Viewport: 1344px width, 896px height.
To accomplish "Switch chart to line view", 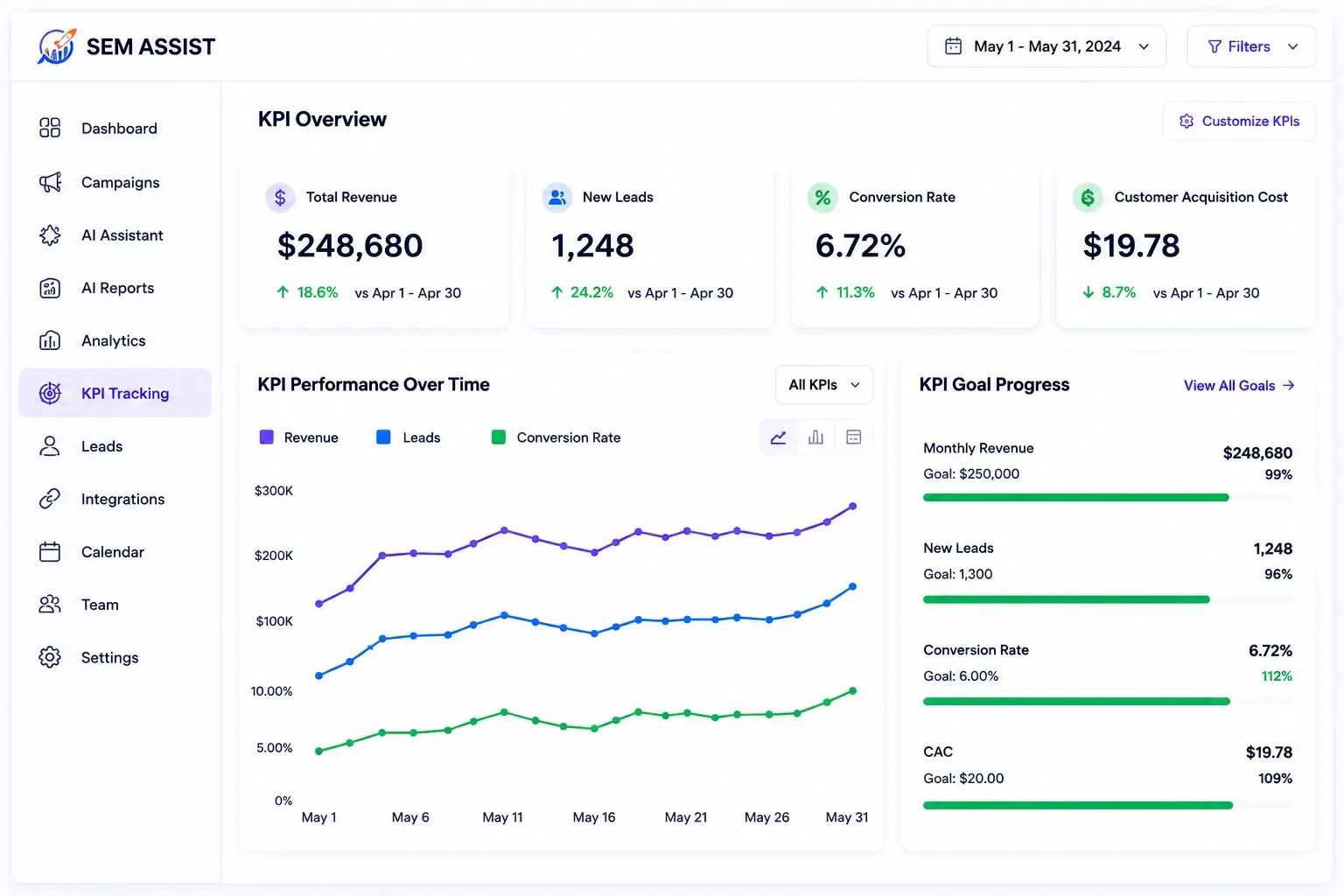I will tap(778, 437).
